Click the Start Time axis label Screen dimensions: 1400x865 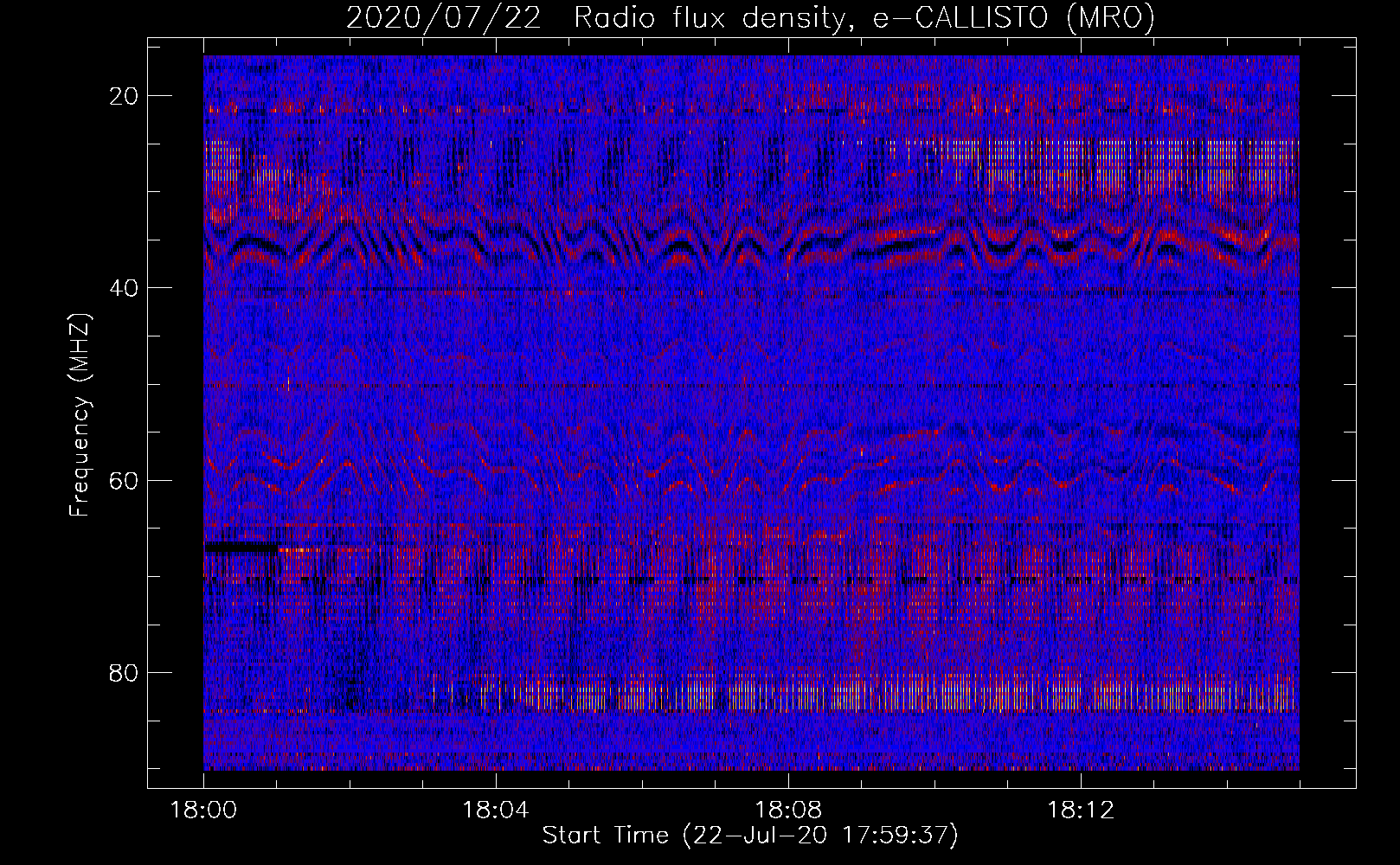click(x=750, y=836)
